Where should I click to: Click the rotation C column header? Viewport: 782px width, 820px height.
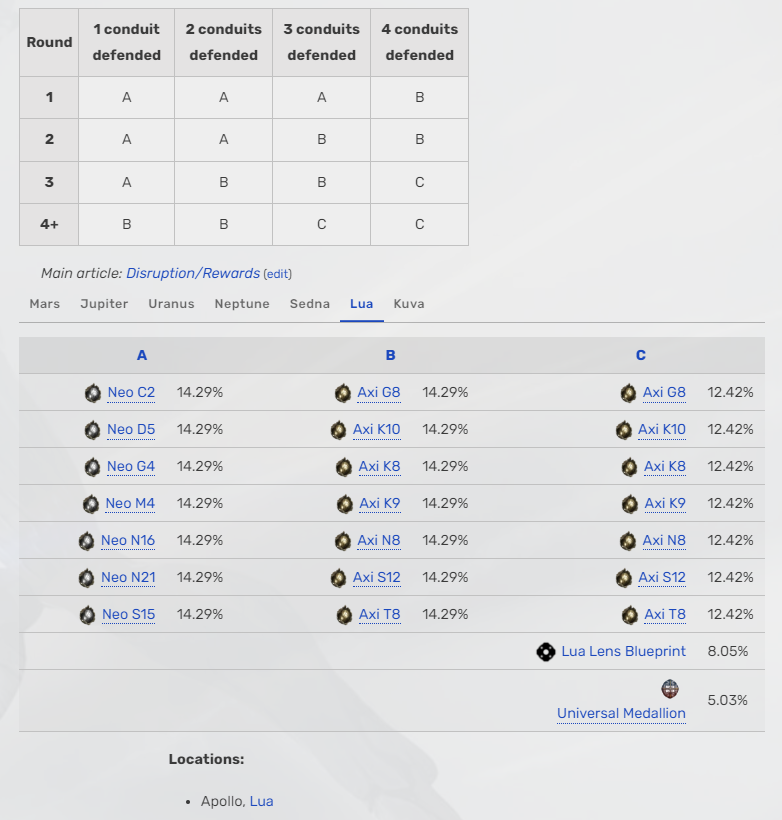point(641,355)
